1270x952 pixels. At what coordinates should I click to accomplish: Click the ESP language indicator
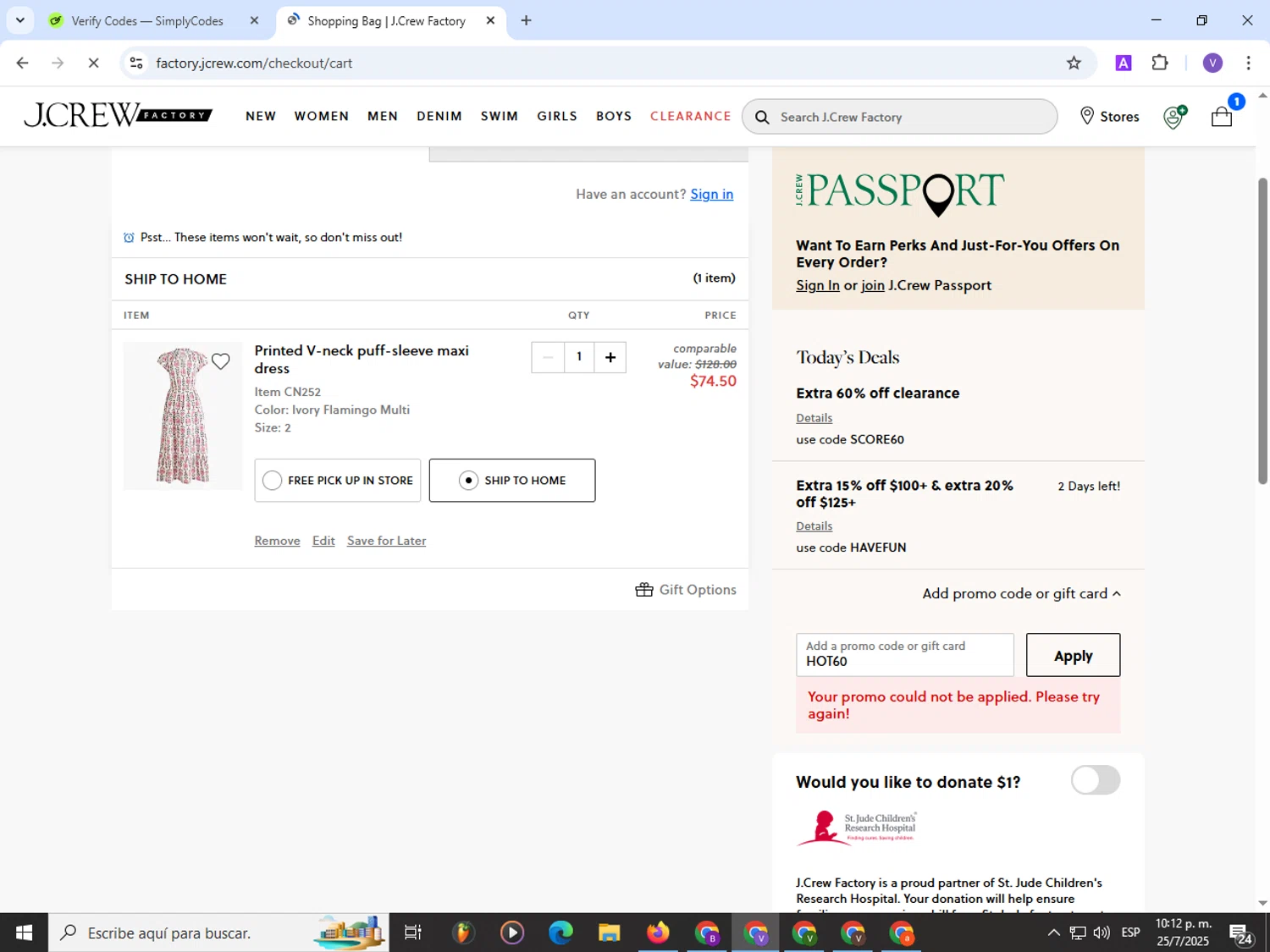pyautogui.click(x=1130, y=933)
